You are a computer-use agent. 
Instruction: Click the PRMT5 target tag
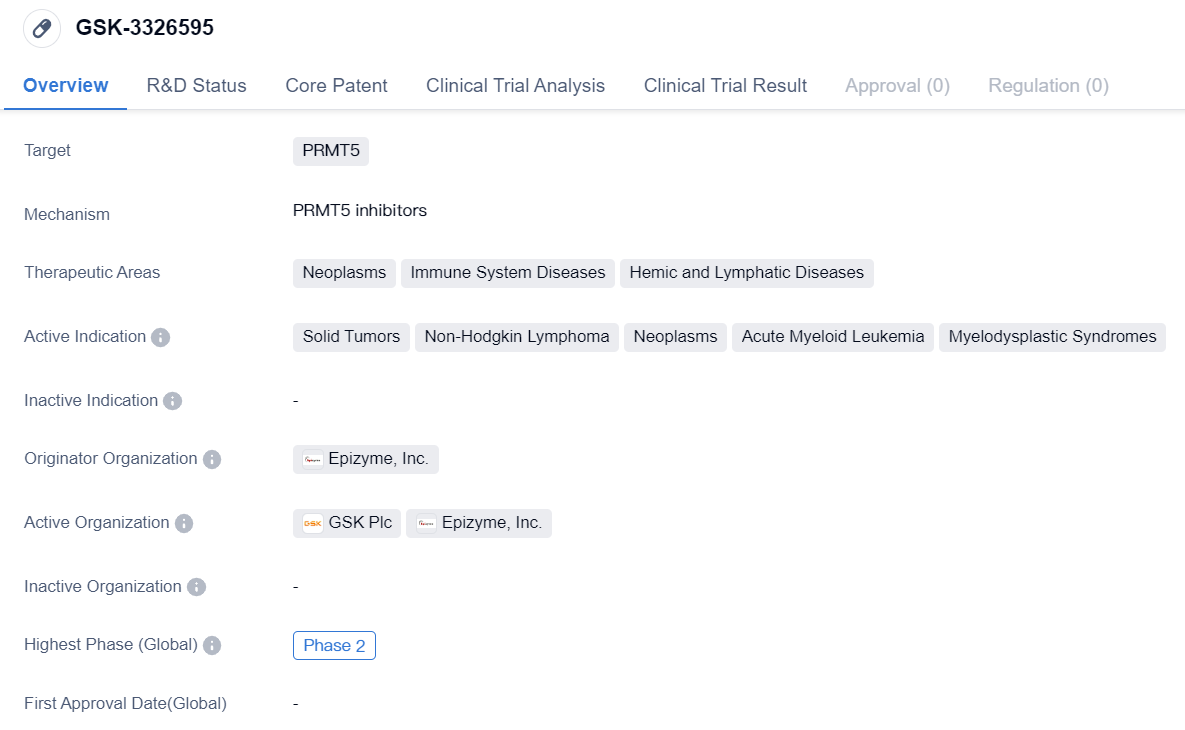(x=331, y=151)
